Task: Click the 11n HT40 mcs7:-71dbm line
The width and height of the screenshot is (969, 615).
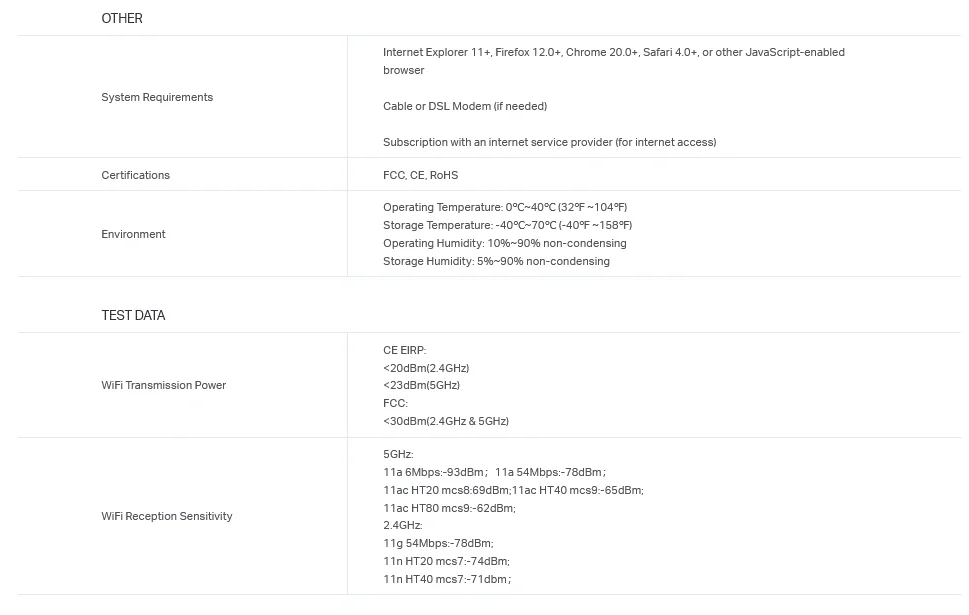Action: pos(447,579)
